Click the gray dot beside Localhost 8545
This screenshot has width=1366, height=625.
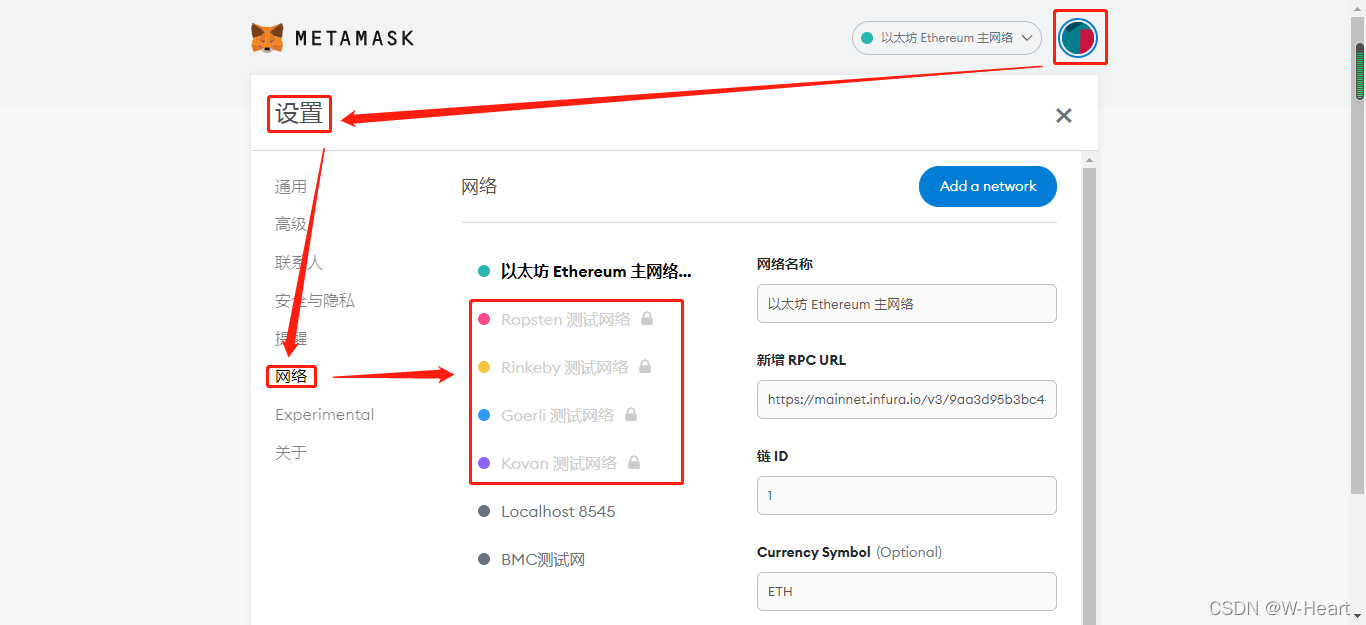pos(484,511)
